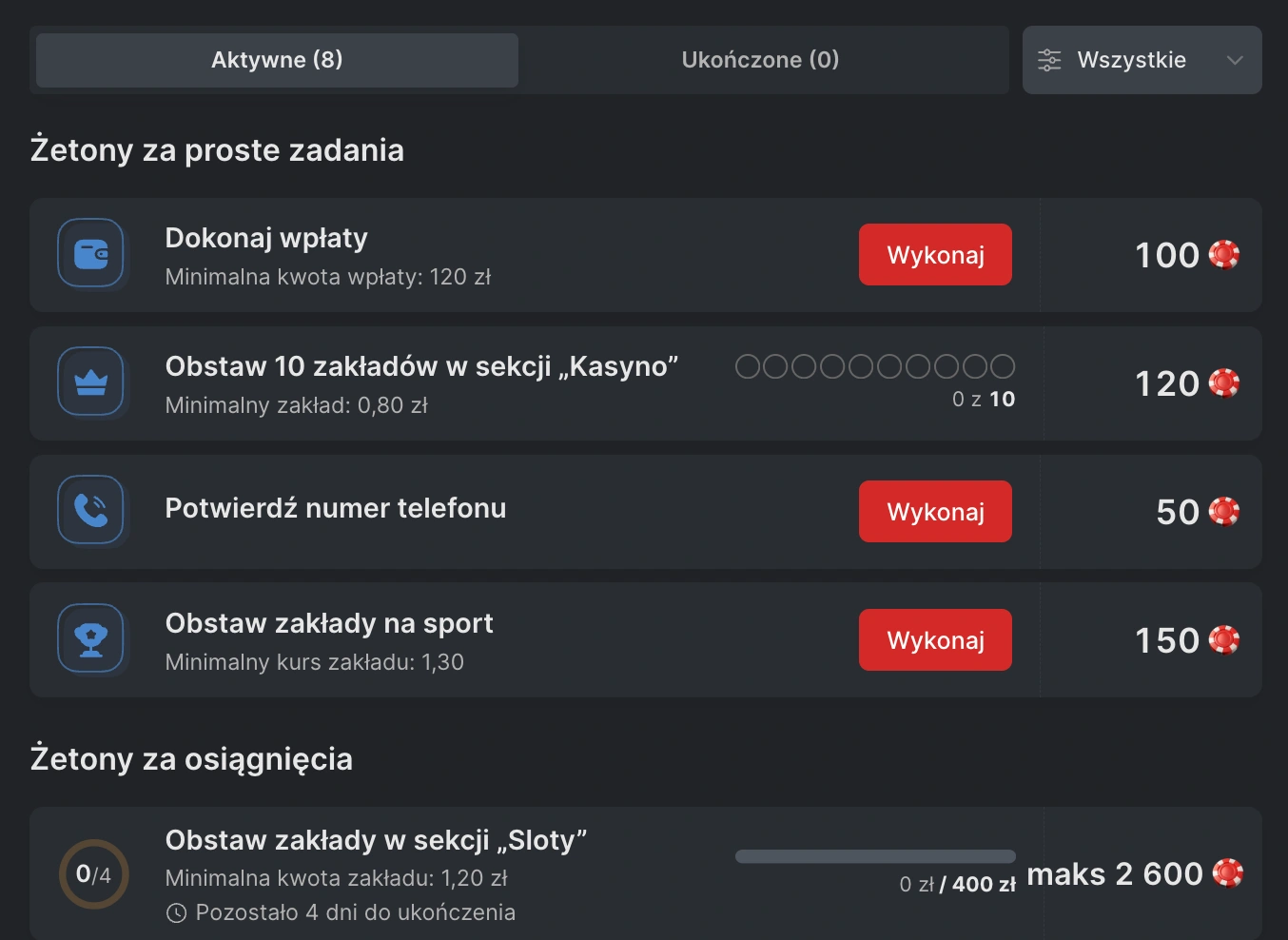Image resolution: width=1288 pixels, height=940 pixels.
Task: Click the chip icon next to 100 reward
Action: pyautogui.click(x=1224, y=254)
